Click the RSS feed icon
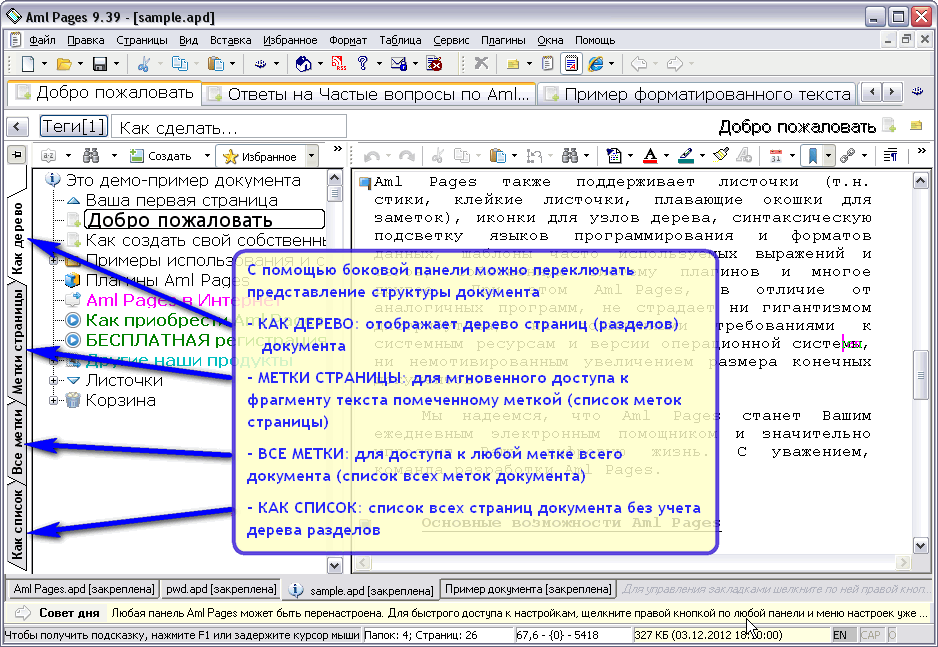Image resolution: width=938 pixels, height=647 pixels. coord(339,63)
